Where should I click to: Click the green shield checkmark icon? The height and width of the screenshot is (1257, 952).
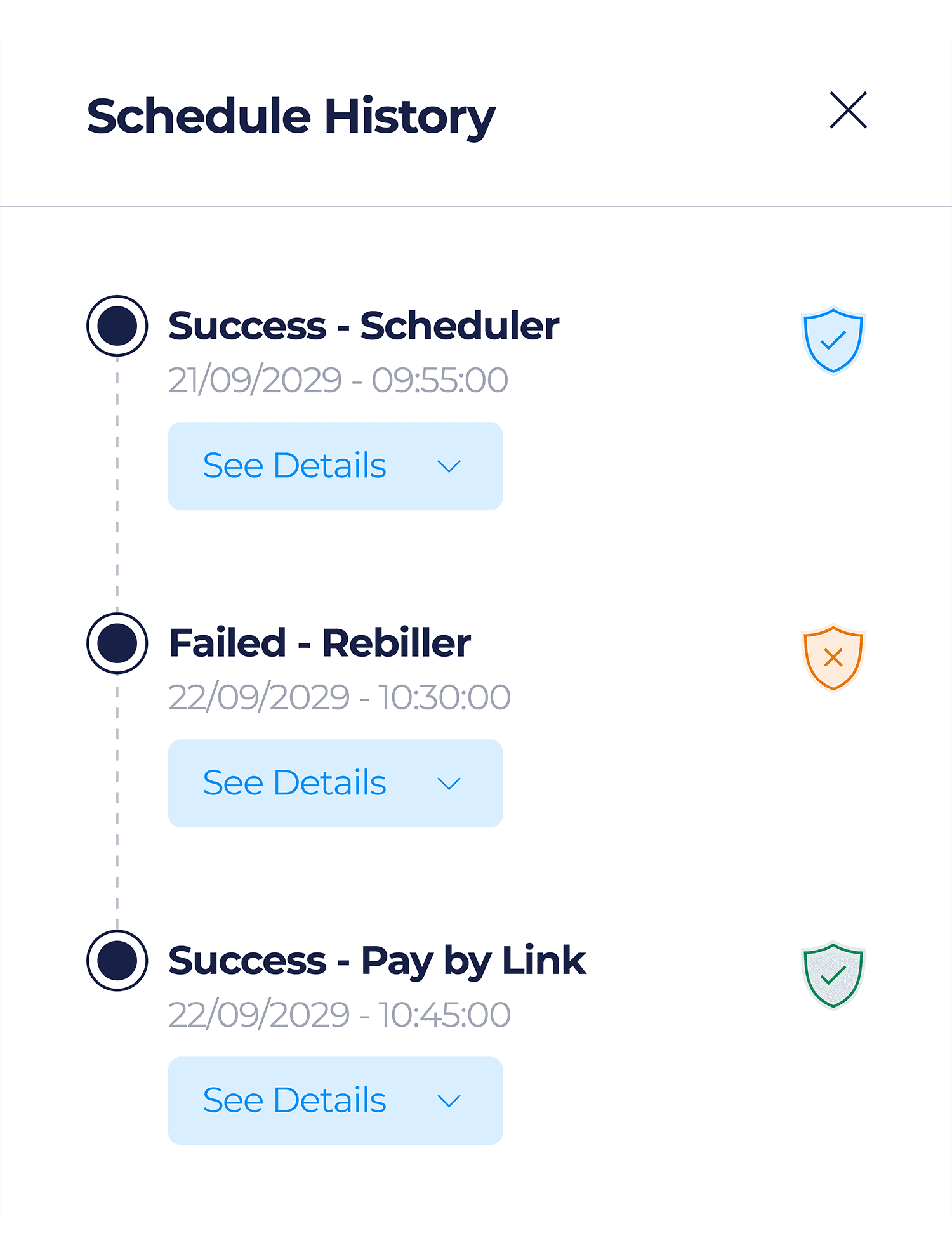[833, 975]
